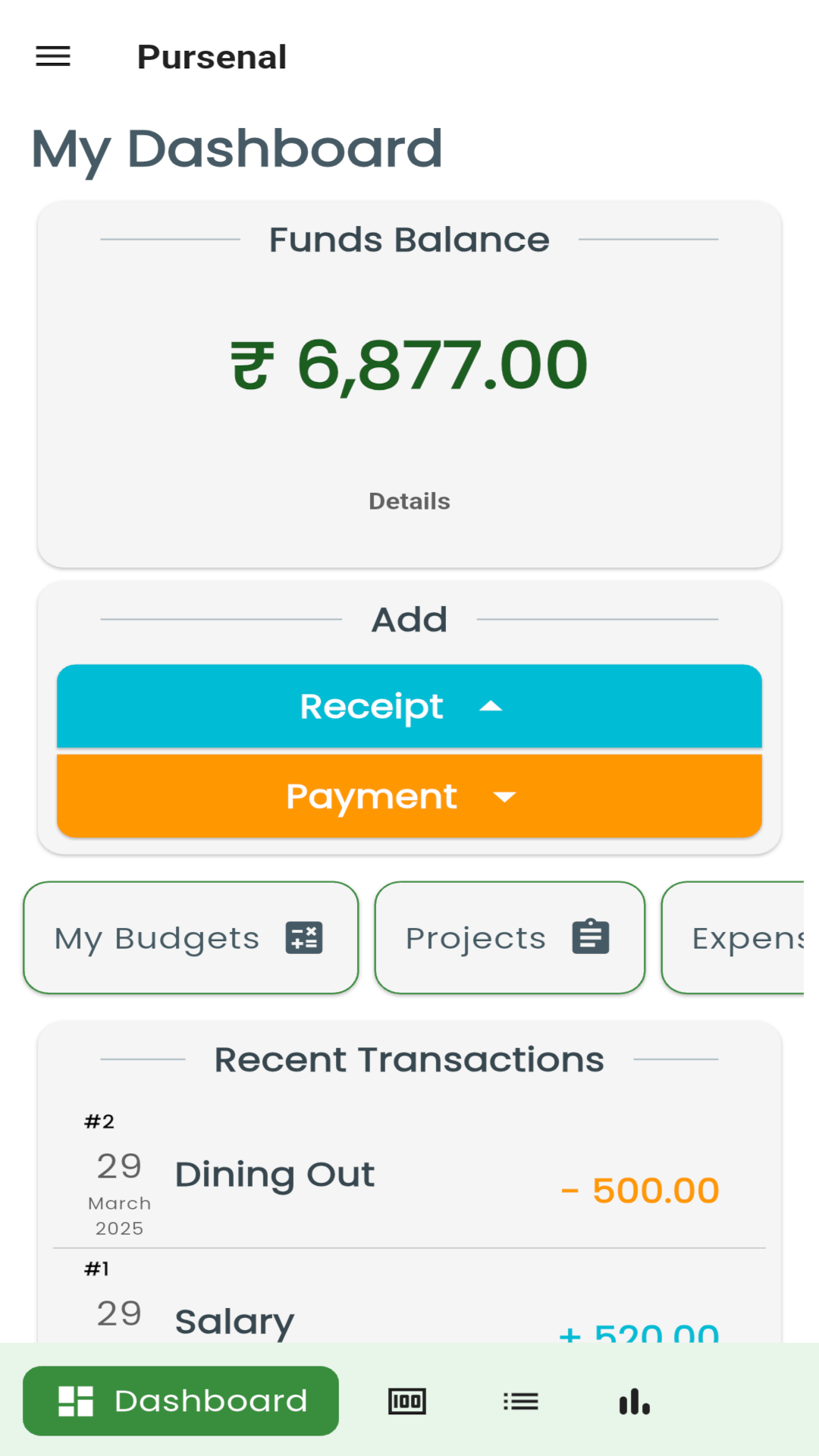
Task: Click the 6,877.00 balance amount
Action: coord(442,366)
